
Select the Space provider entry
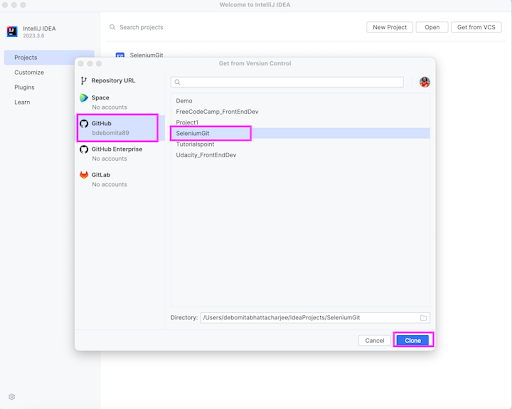point(120,102)
